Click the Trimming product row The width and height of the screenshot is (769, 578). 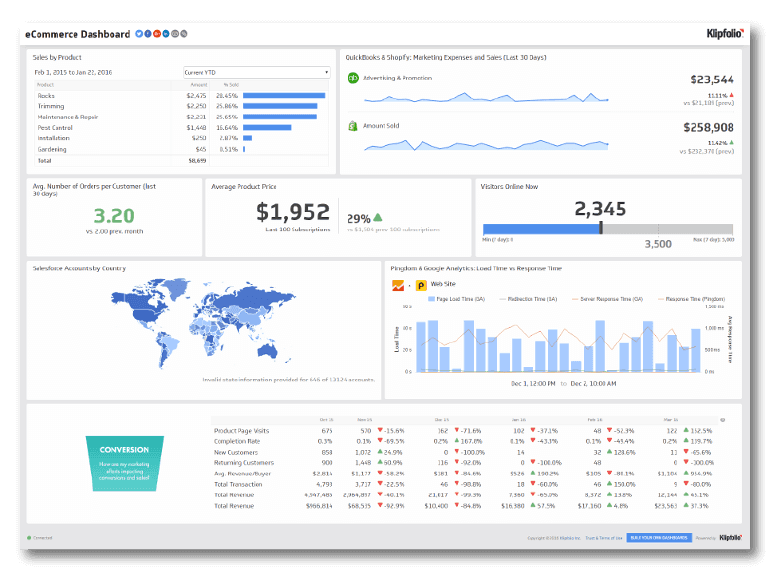(182, 106)
